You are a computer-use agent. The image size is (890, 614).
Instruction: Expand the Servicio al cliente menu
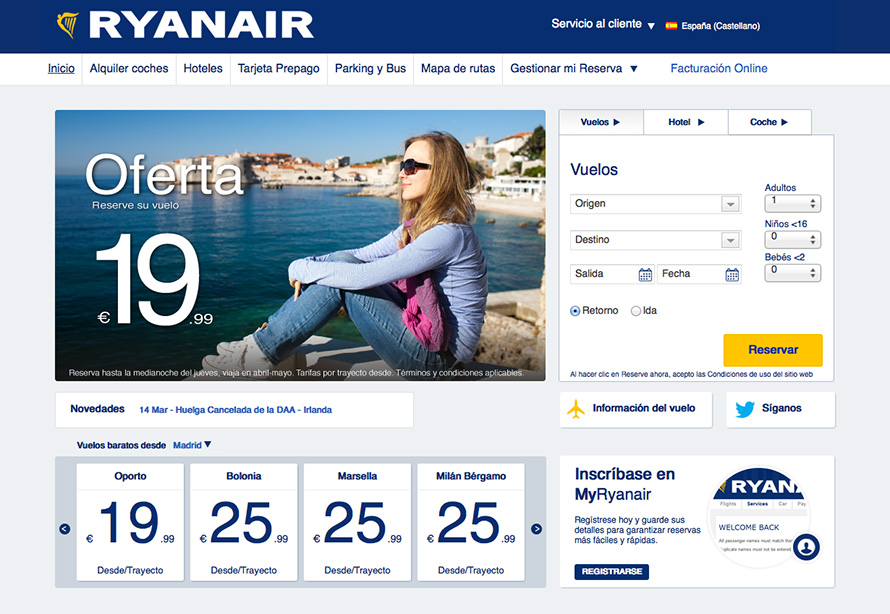(x=603, y=24)
